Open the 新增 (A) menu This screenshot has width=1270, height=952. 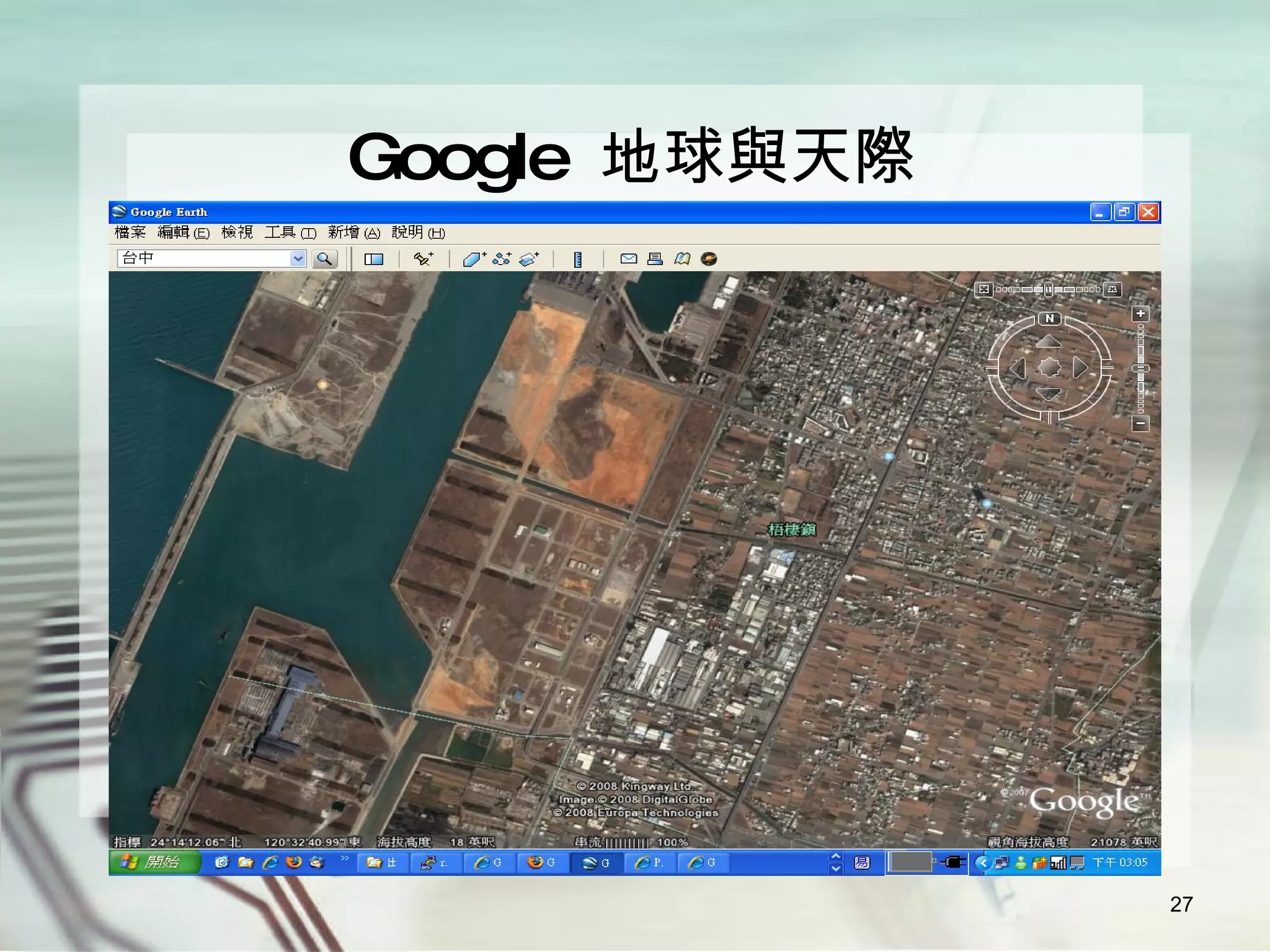point(354,232)
